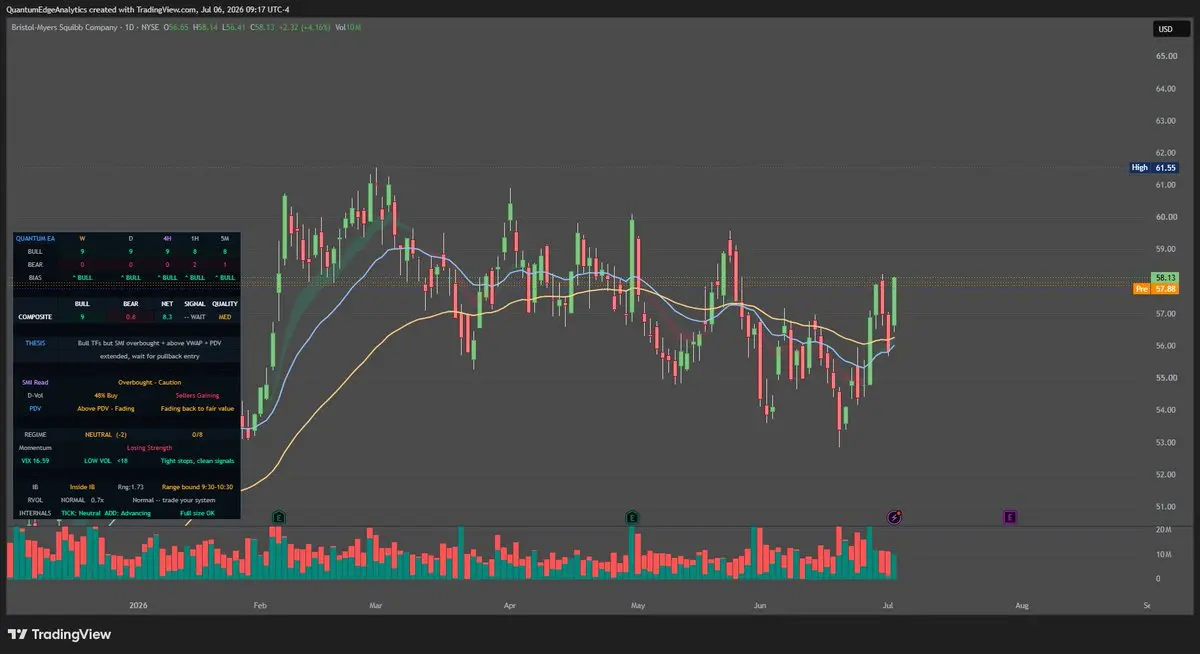
Task: Click the COMPOSITE row label
Action: (35, 317)
